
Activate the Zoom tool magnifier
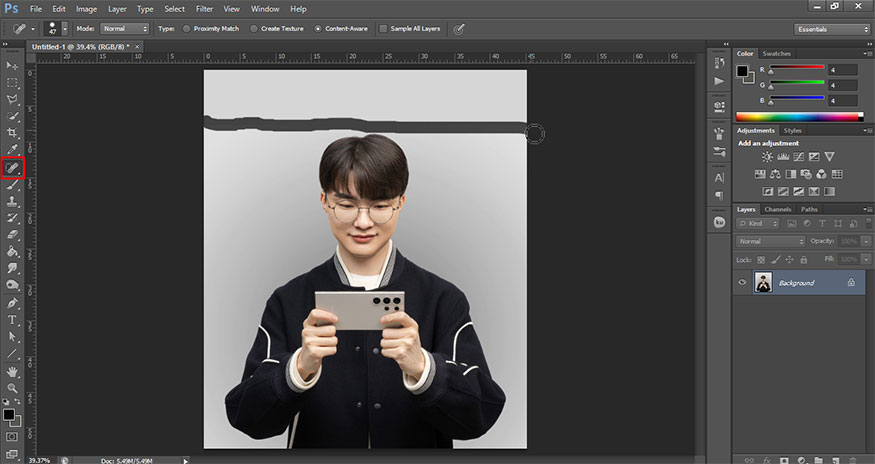[13, 387]
